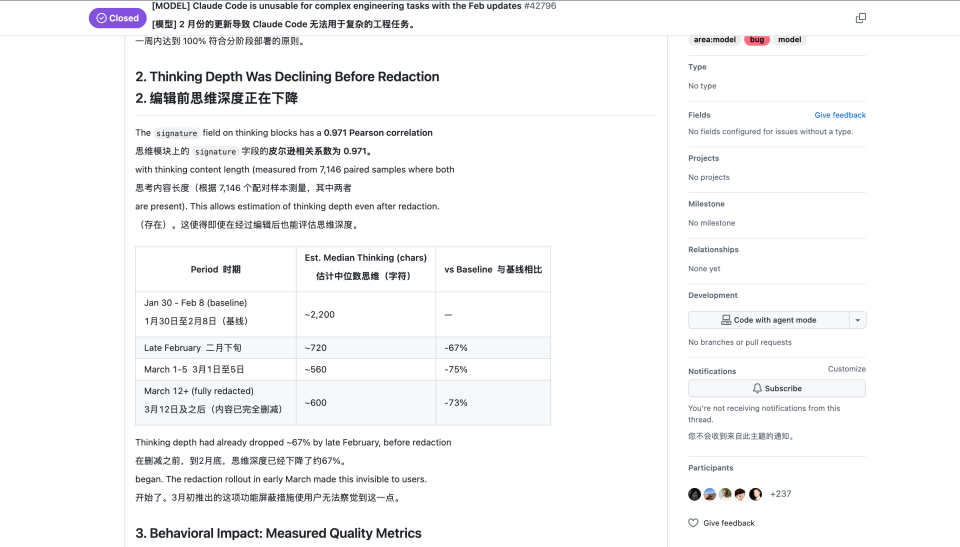Click the Jan 30 - Feb 8 (baseline) cell
This screenshot has height=547, width=960.
pos(216,314)
